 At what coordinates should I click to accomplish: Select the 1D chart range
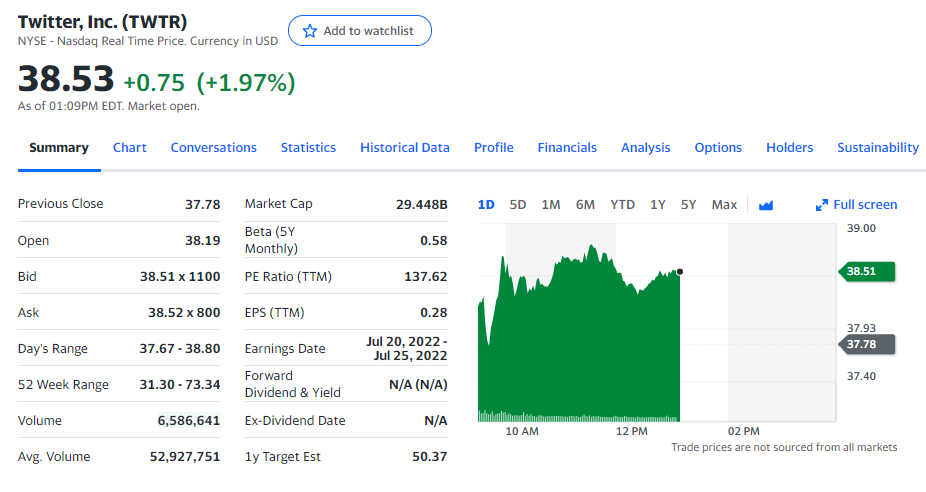(x=486, y=205)
